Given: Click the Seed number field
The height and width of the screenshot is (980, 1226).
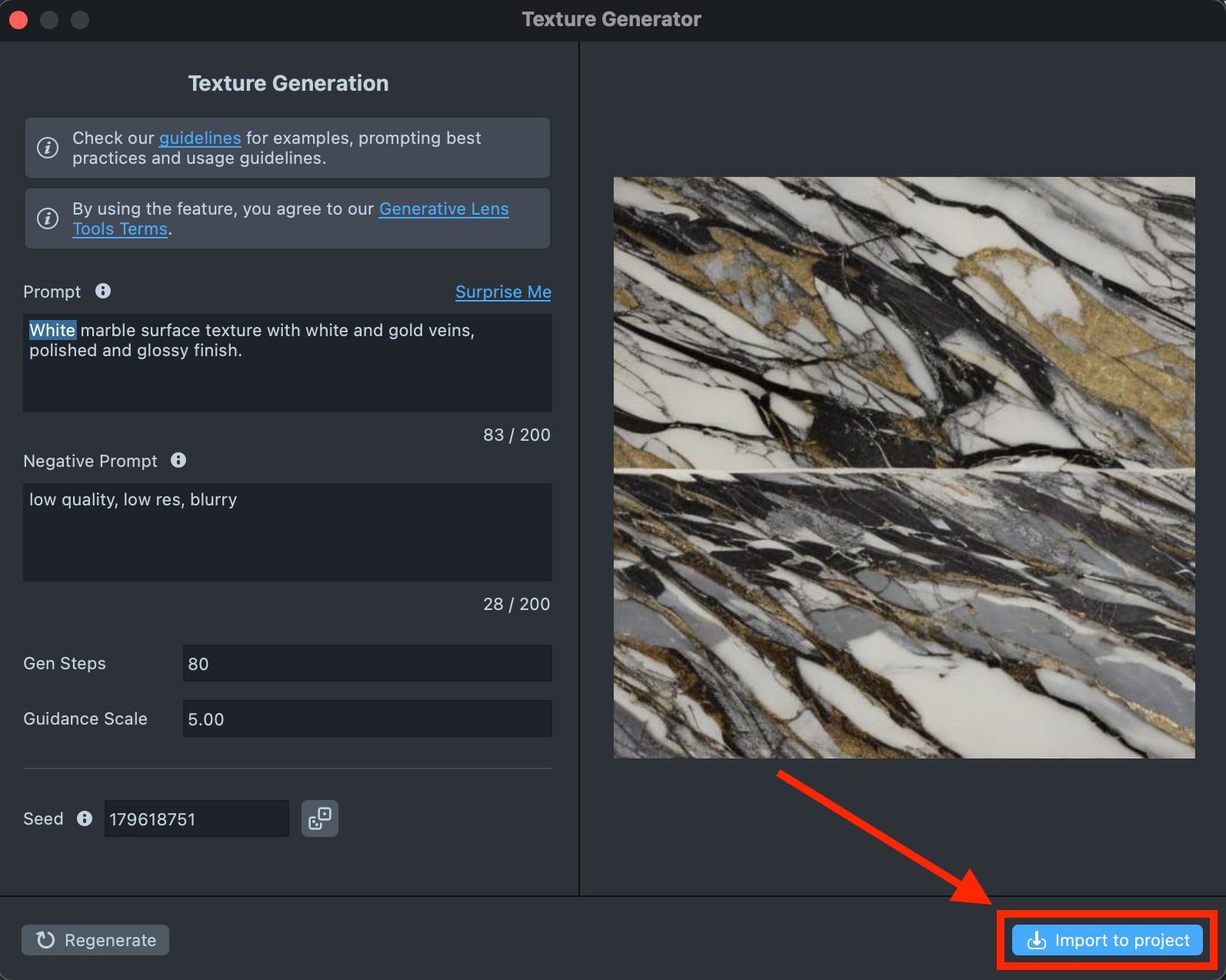Looking at the screenshot, I should pos(196,818).
